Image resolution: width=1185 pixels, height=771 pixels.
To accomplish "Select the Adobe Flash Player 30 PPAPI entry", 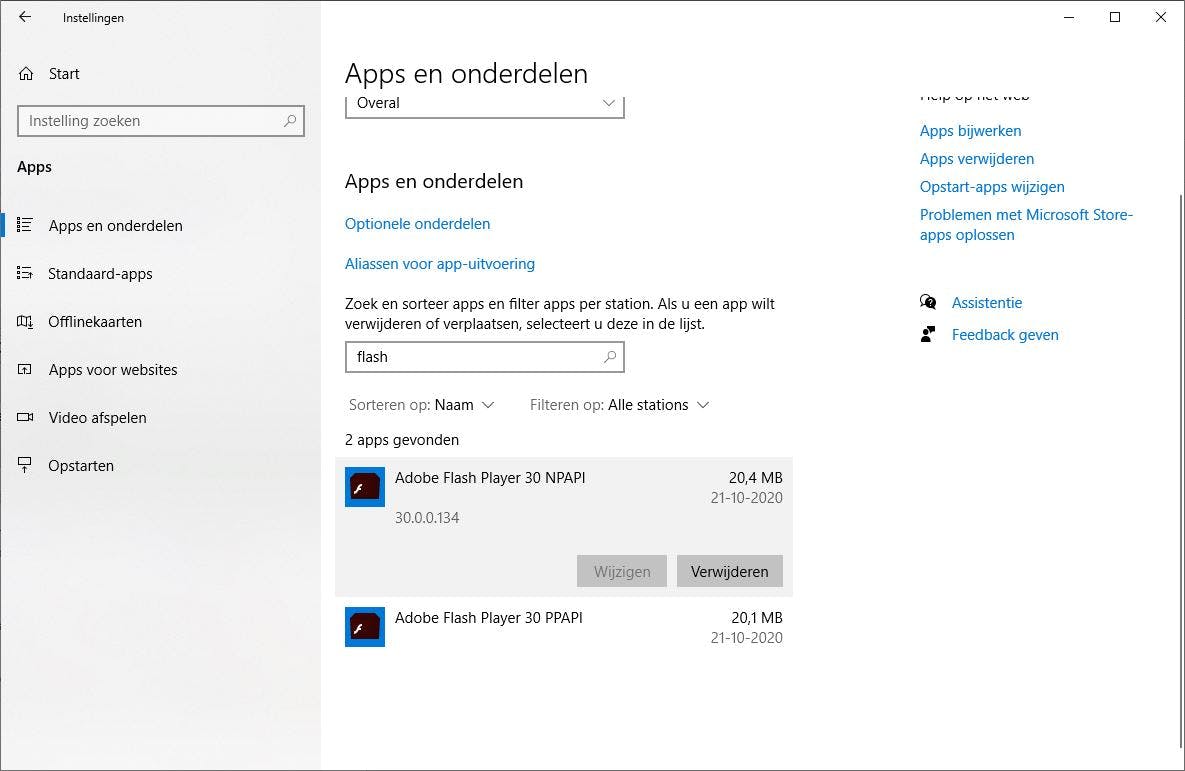I will [564, 627].
